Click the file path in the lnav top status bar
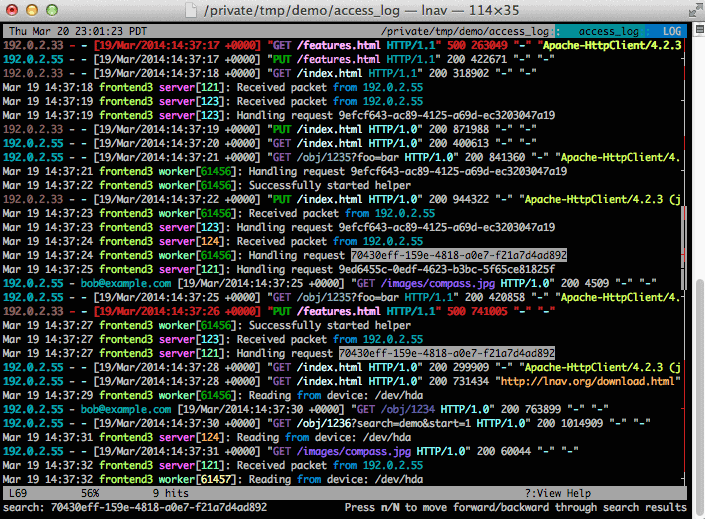Viewport: 705px width, 519px height. (465, 31)
